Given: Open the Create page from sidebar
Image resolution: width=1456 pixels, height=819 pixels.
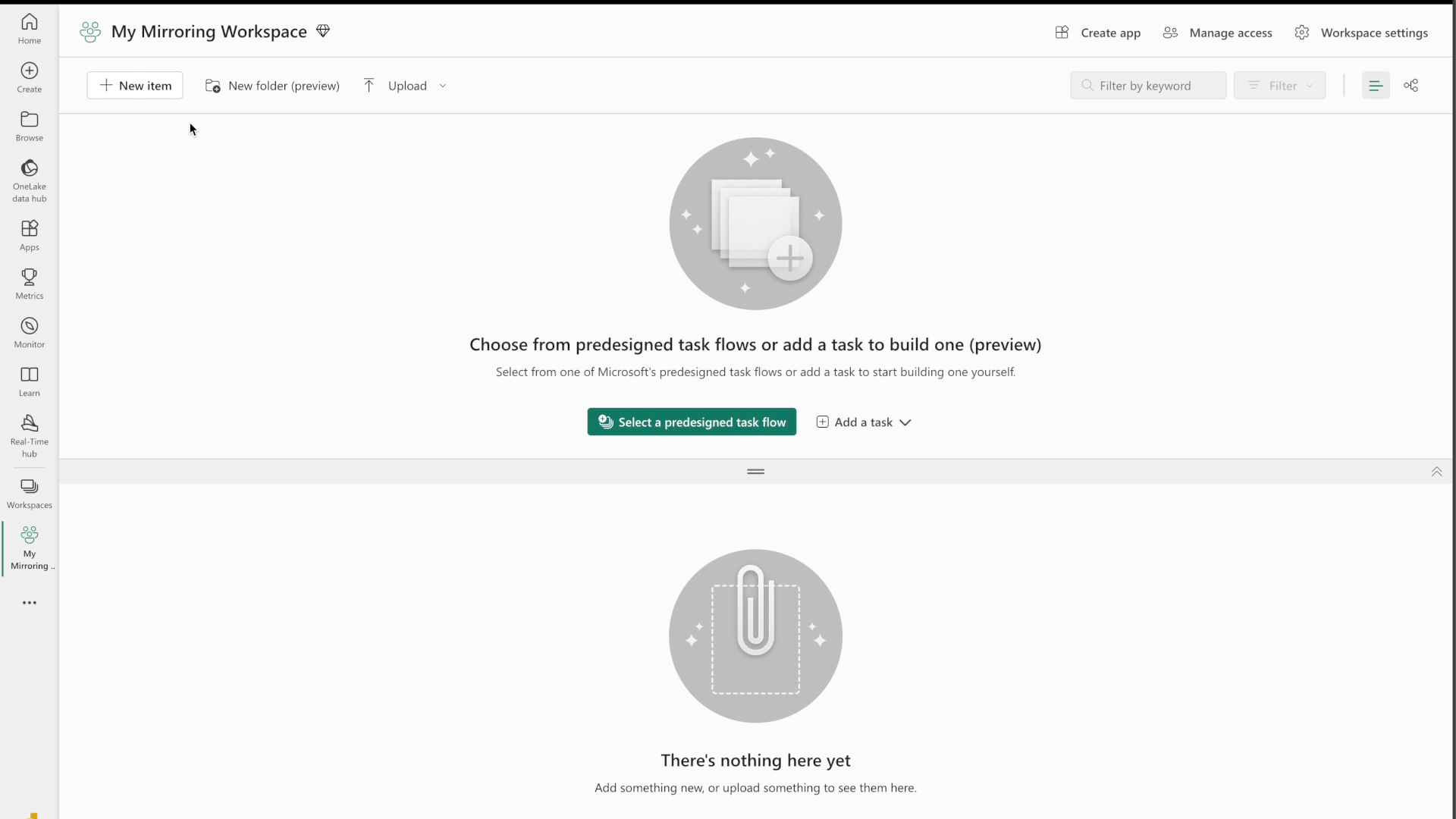Looking at the screenshot, I should (30, 78).
